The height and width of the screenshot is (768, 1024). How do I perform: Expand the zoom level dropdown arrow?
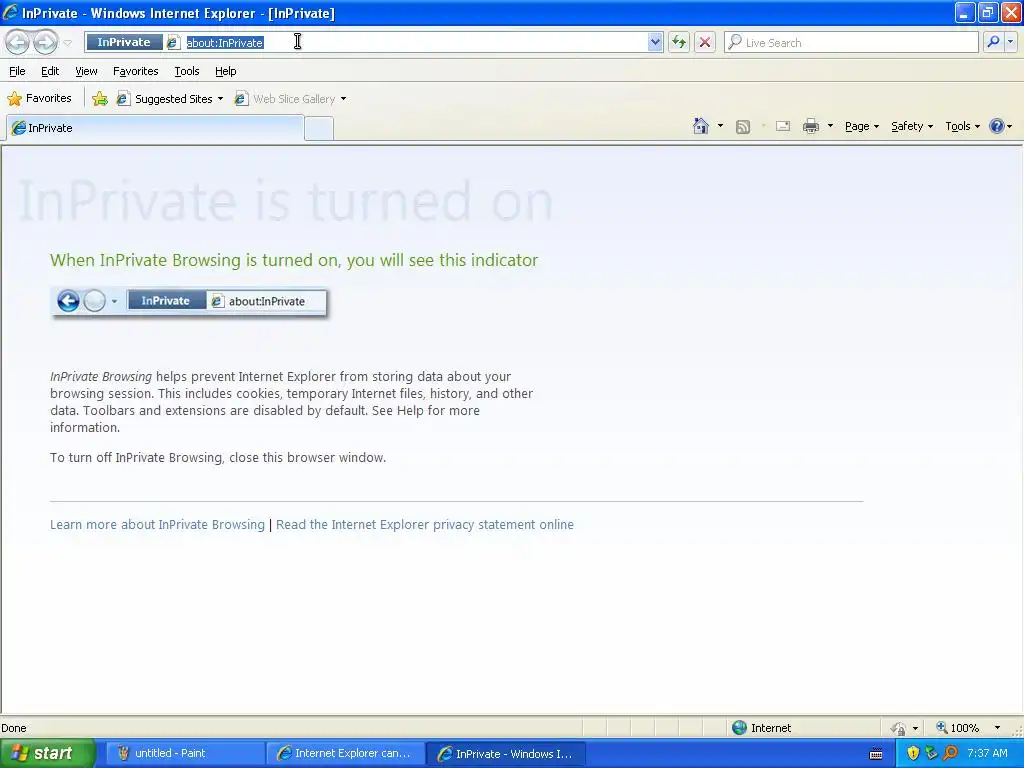point(997,728)
